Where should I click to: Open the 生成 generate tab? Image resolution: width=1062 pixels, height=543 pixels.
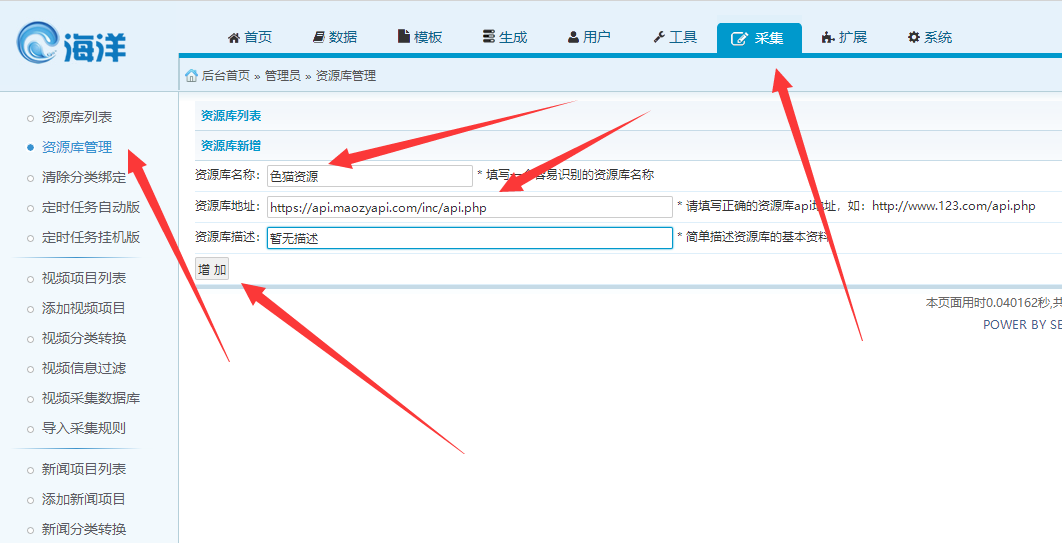tap(505, 37)
